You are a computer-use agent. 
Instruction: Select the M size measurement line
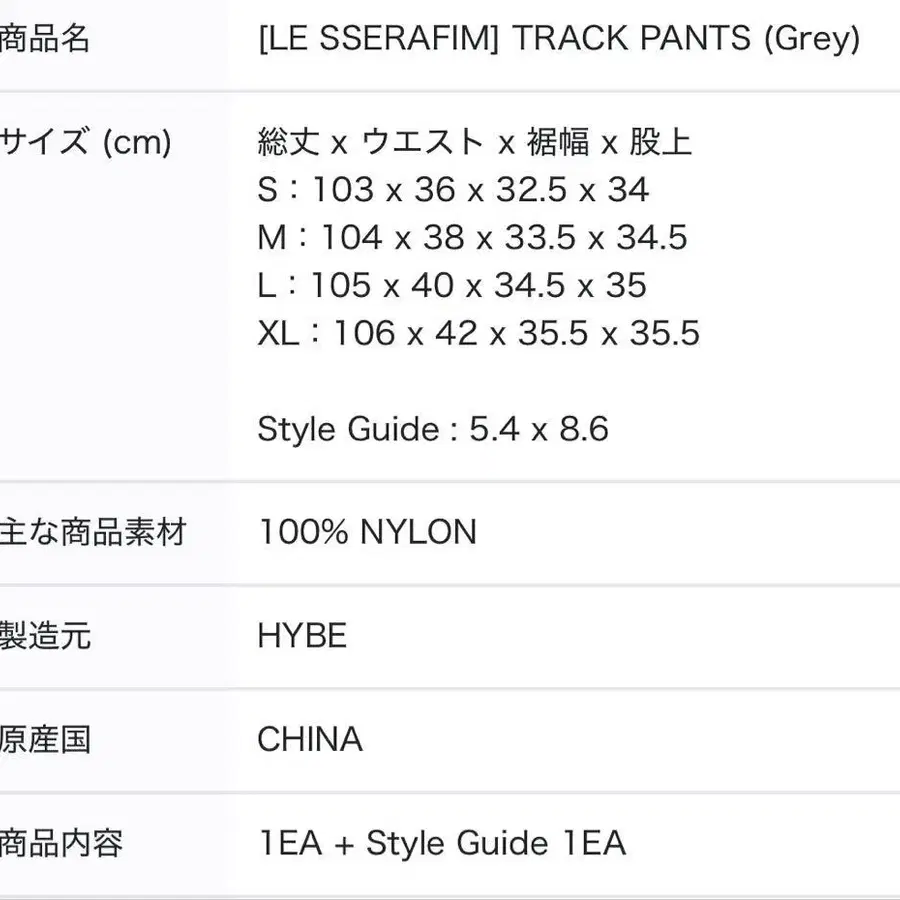click(472, 238)
